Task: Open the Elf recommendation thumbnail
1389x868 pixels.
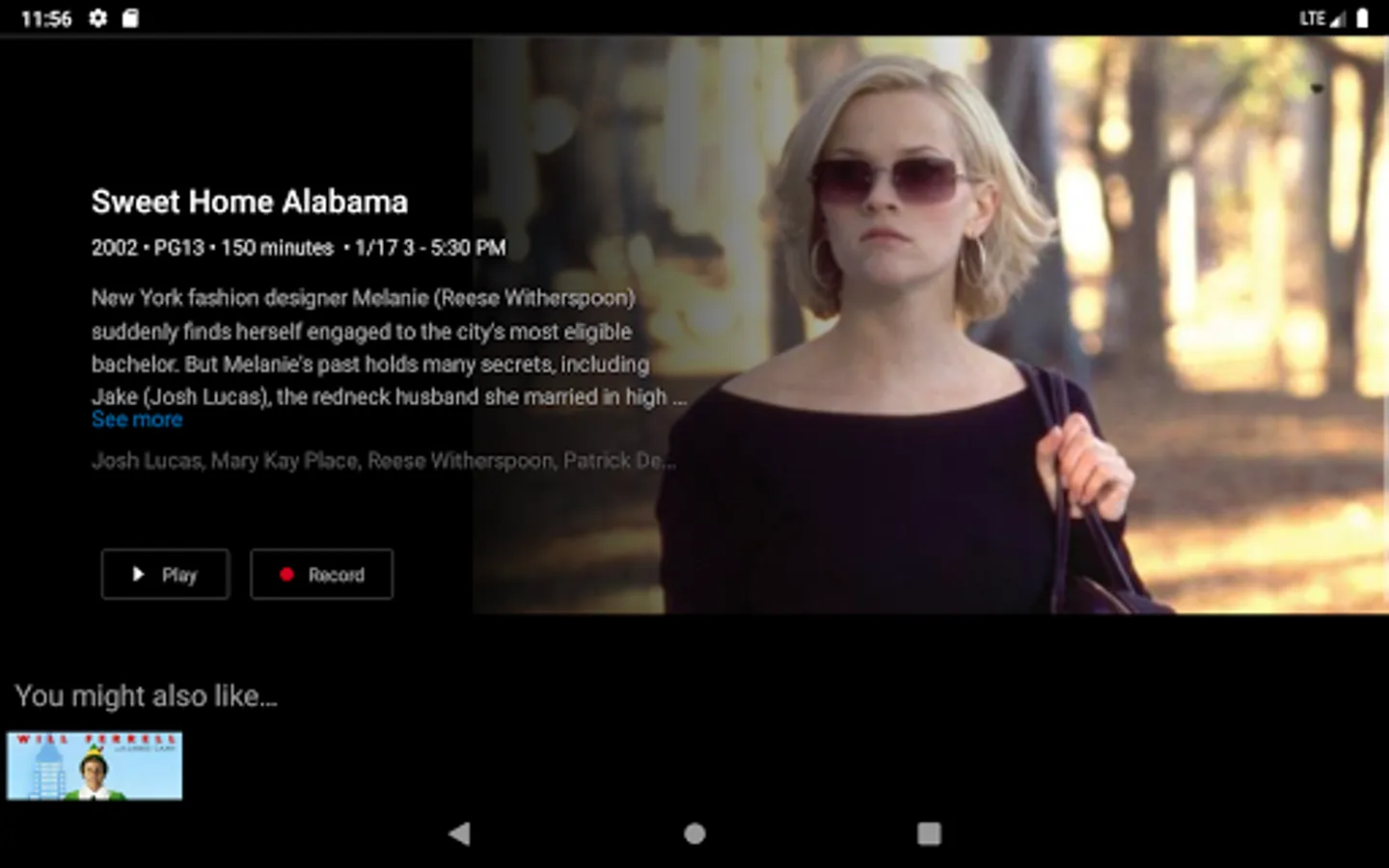Action: coord(95,766)
